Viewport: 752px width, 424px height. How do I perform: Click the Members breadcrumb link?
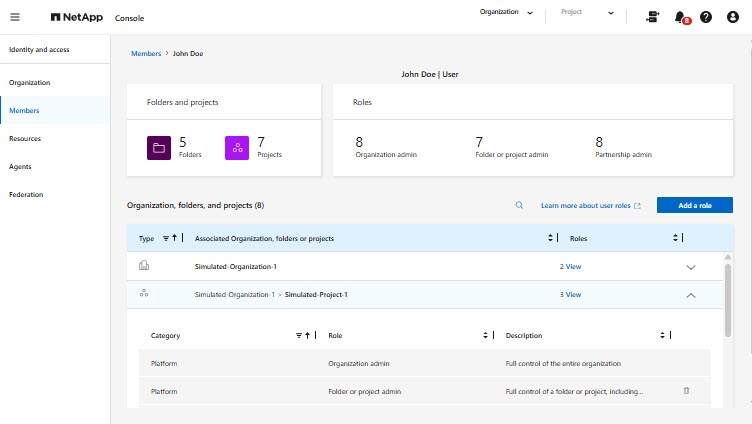click(146, 53)
